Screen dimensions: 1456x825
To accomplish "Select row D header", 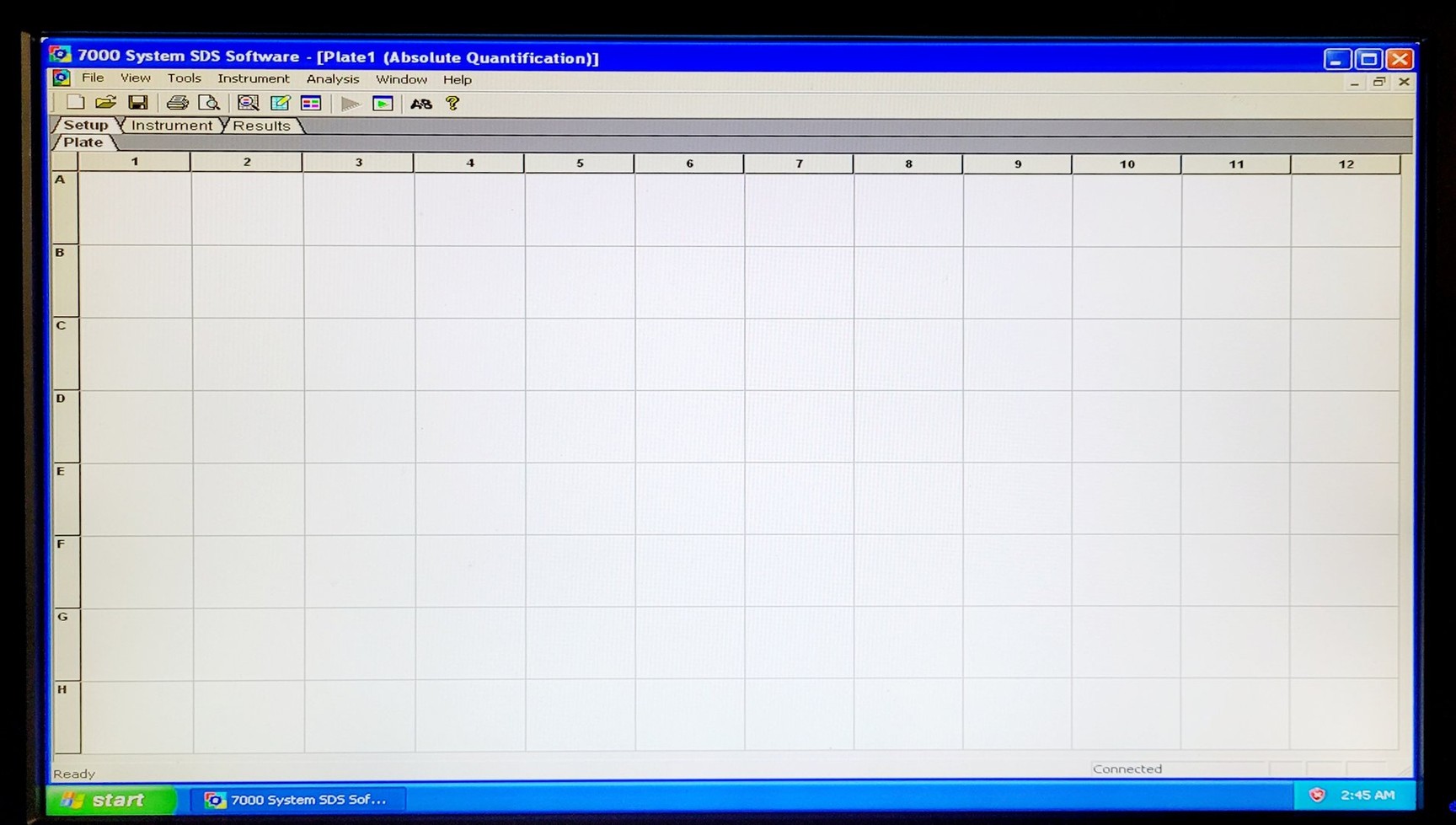I will [66, 426].
